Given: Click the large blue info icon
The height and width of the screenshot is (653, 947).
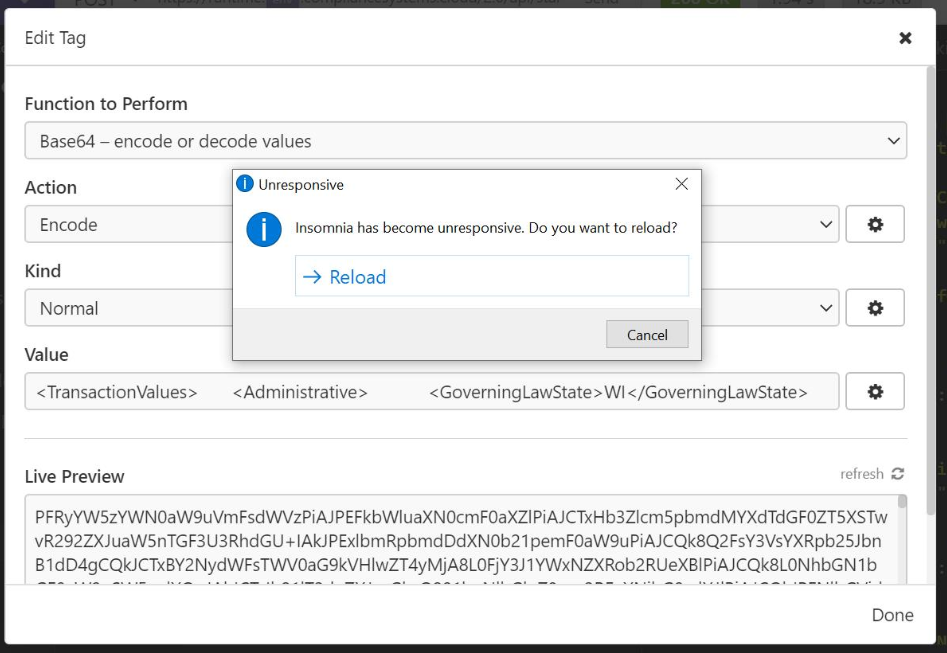Looking at the screenshot, I should (x=264, y=229).
